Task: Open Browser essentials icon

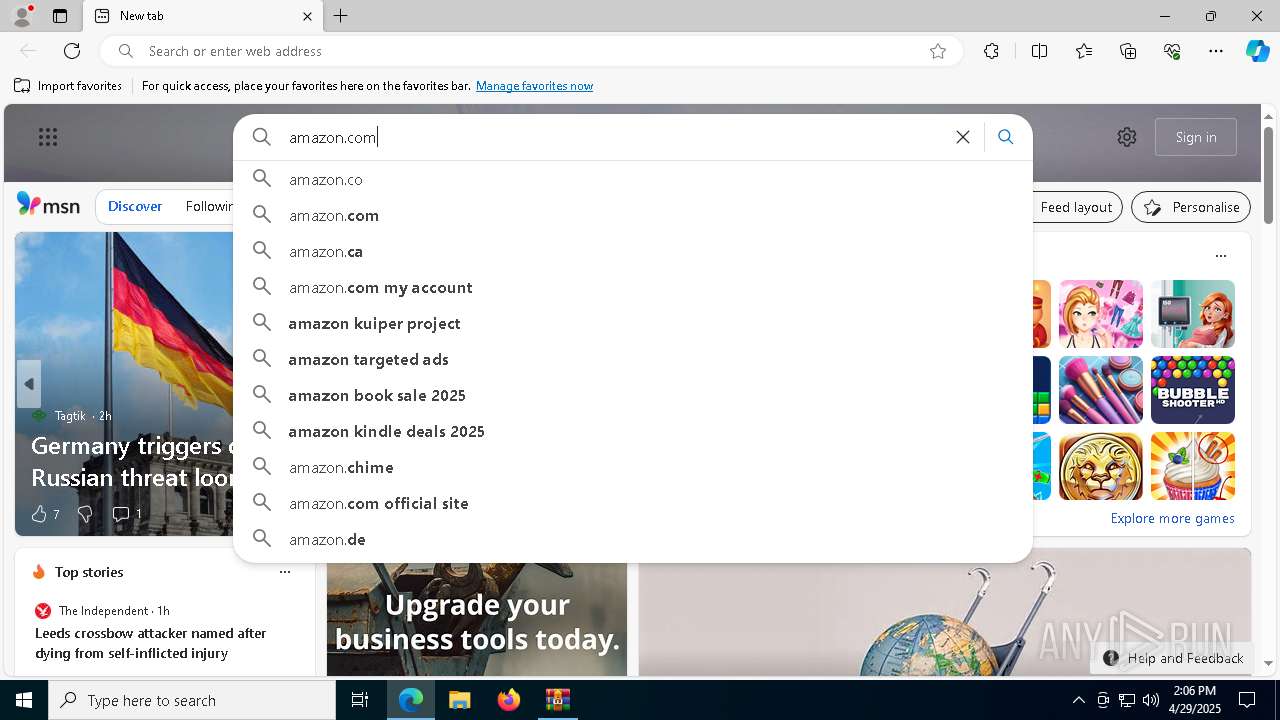Action: tap(1172, 51)
